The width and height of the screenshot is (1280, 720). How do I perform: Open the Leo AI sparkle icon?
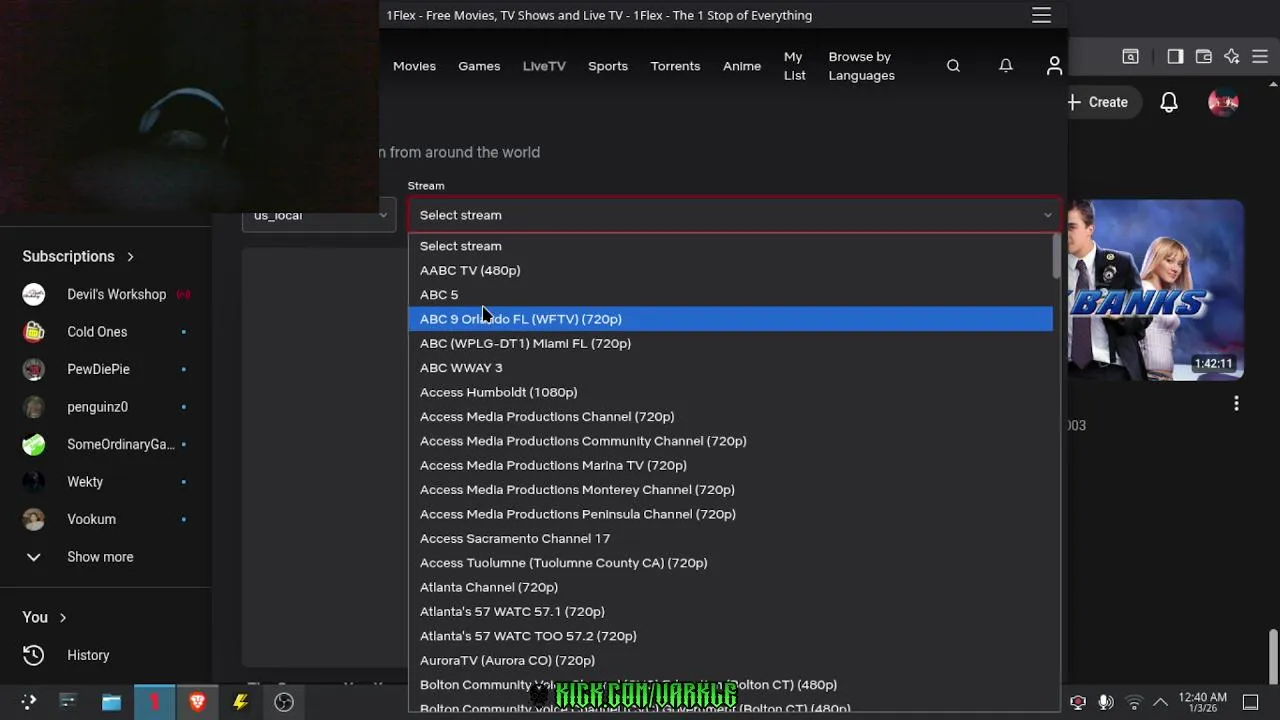pyautogui.click(x=1232, y=57)
